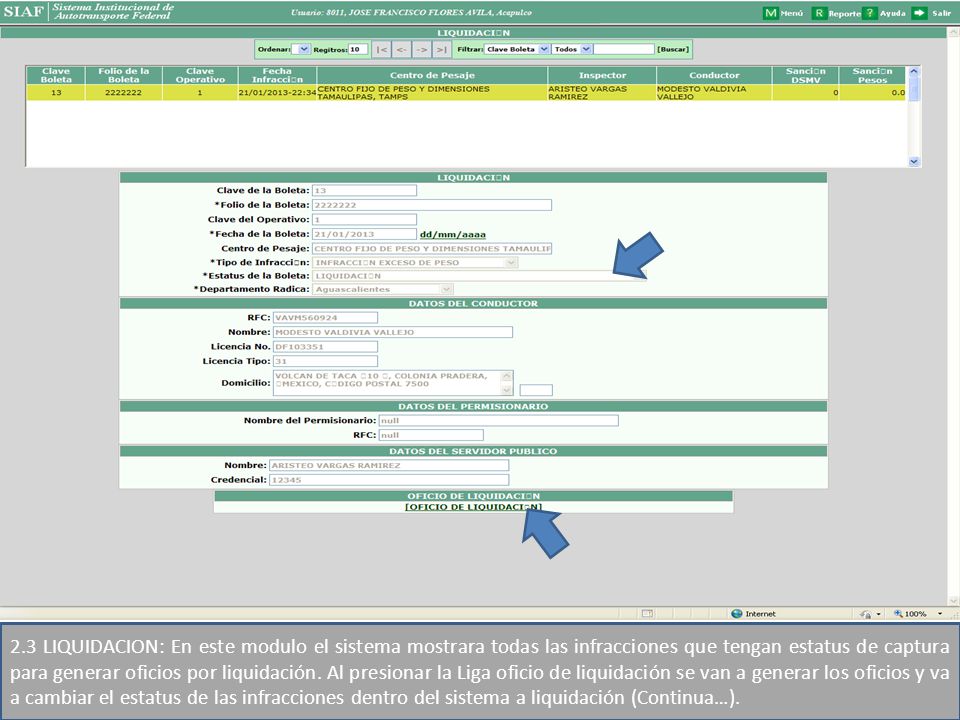This screenshot has height=720, width=960.
Task: Click MODESTO VALDIVIA VALLEJO conductor cell
Action: click(714, 92)
